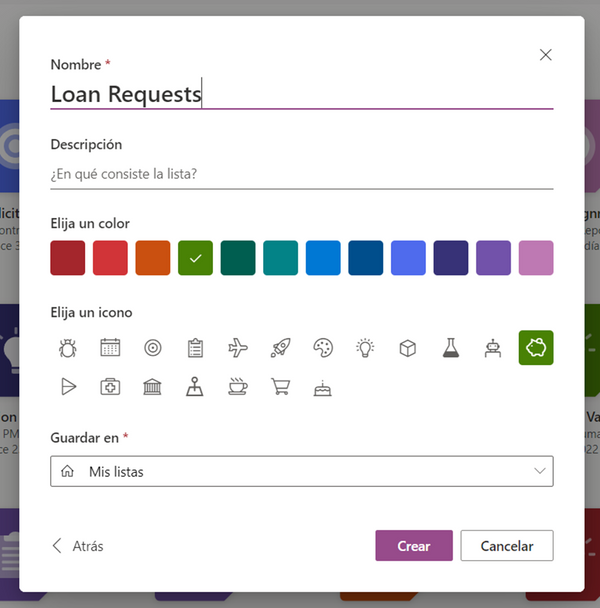Screen dimensions: 600x608
Task: Select the shopping cart icon
Action: (x=280, y=387)
